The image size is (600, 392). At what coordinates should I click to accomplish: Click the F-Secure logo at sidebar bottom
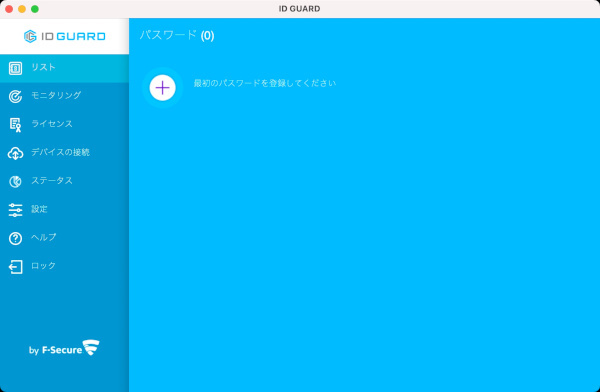pos(64,348)
